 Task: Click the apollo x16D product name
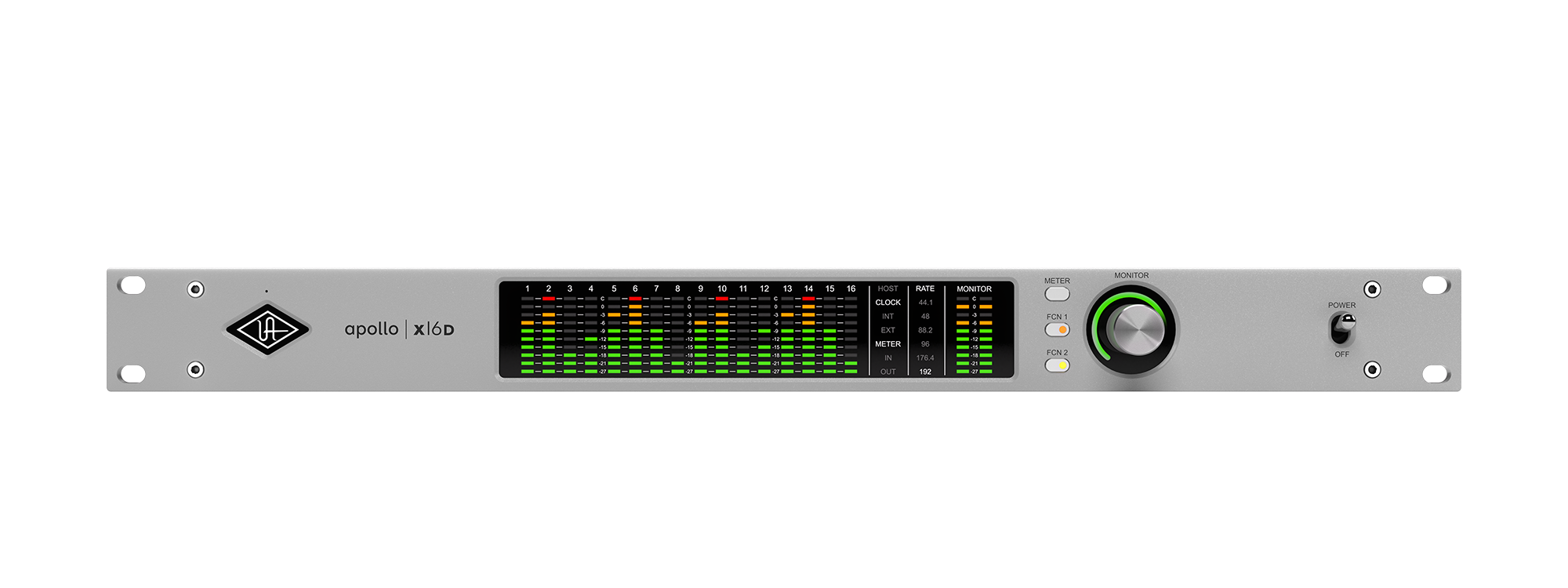(x=399, y=329)
